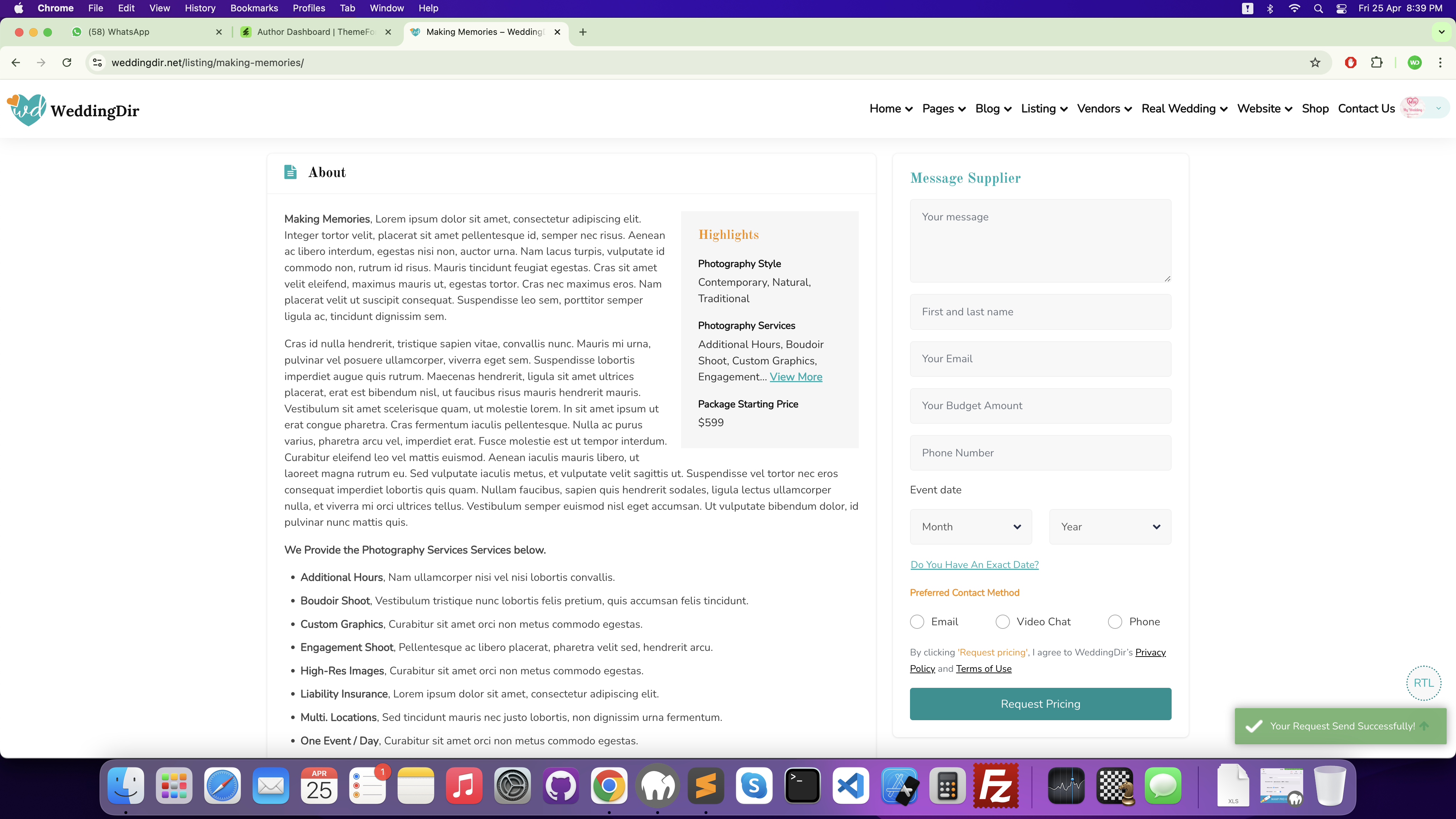Bookmark this page with star icon

[x=1315, y=63]
